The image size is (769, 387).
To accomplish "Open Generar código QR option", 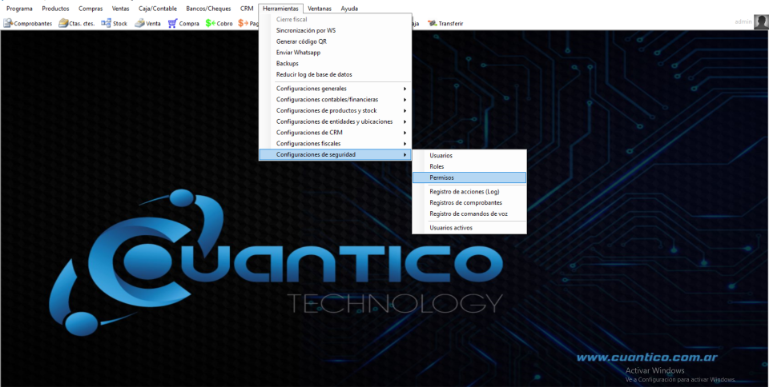I will [335, 42].
